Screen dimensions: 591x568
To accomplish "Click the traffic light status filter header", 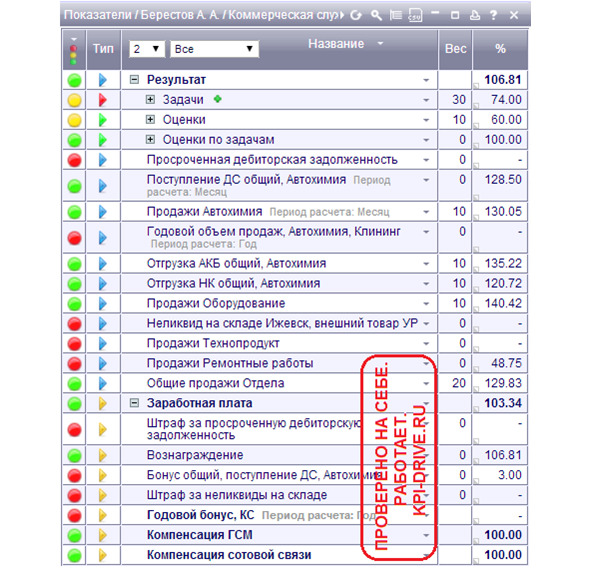I will pos(73,50).
